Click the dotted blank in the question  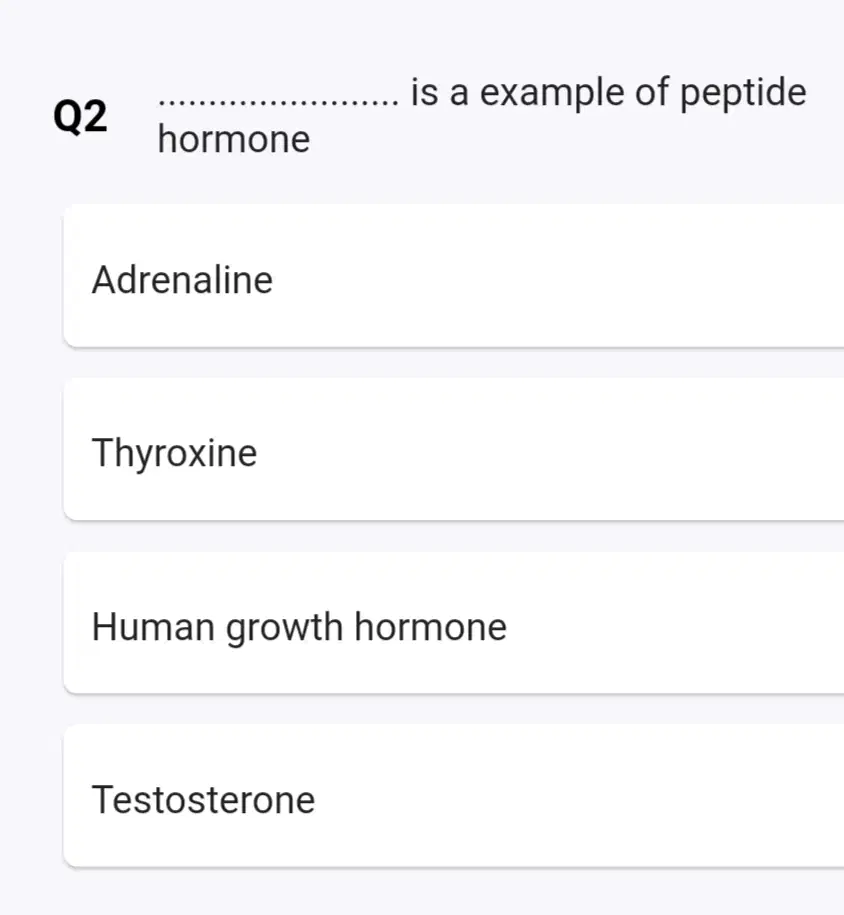[279, 104]
